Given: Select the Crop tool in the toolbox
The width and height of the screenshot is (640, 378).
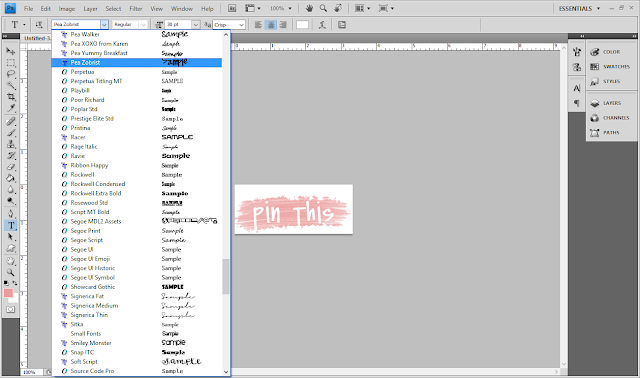Looking at the screenshot, I should [11, 97].
